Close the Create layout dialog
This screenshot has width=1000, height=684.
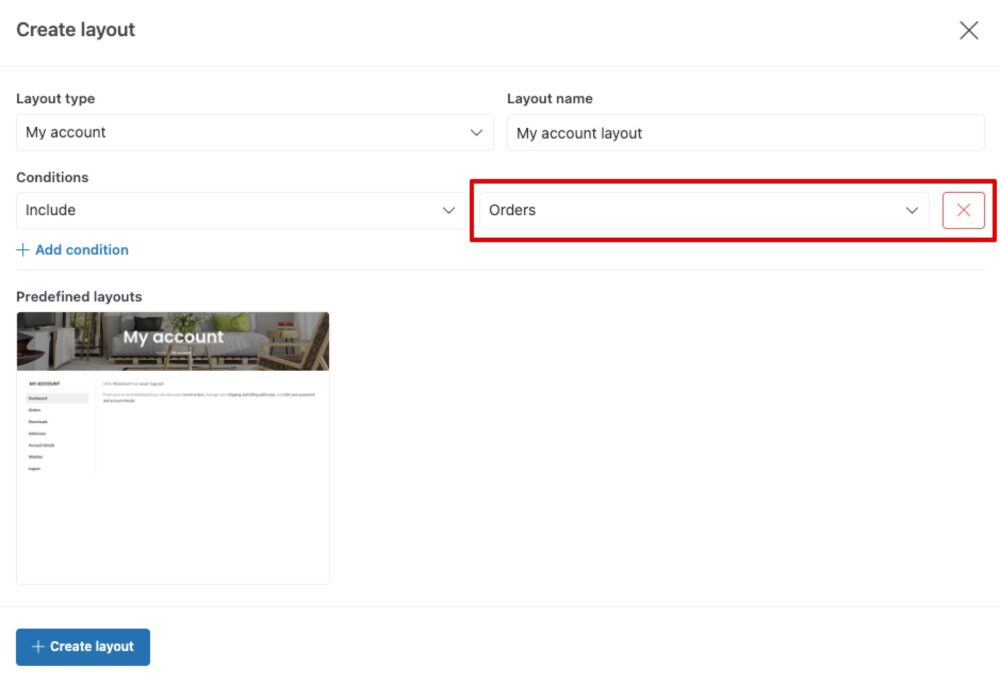pos(968,30)
